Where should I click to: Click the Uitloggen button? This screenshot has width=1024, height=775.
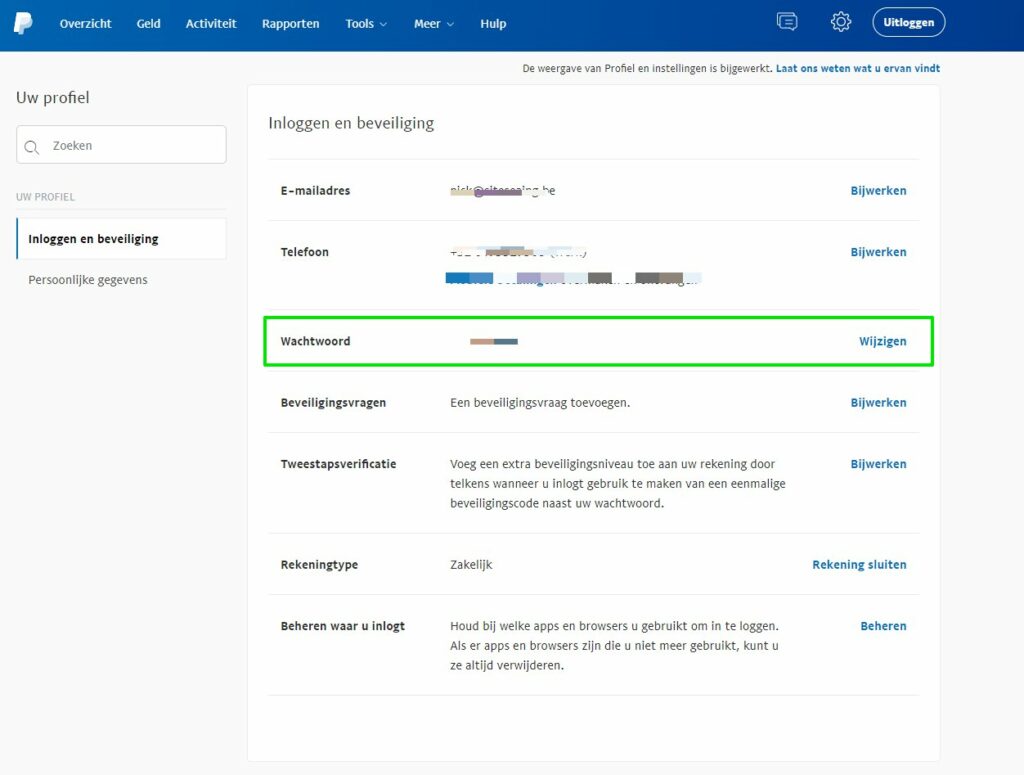click(x=908, y=22)
